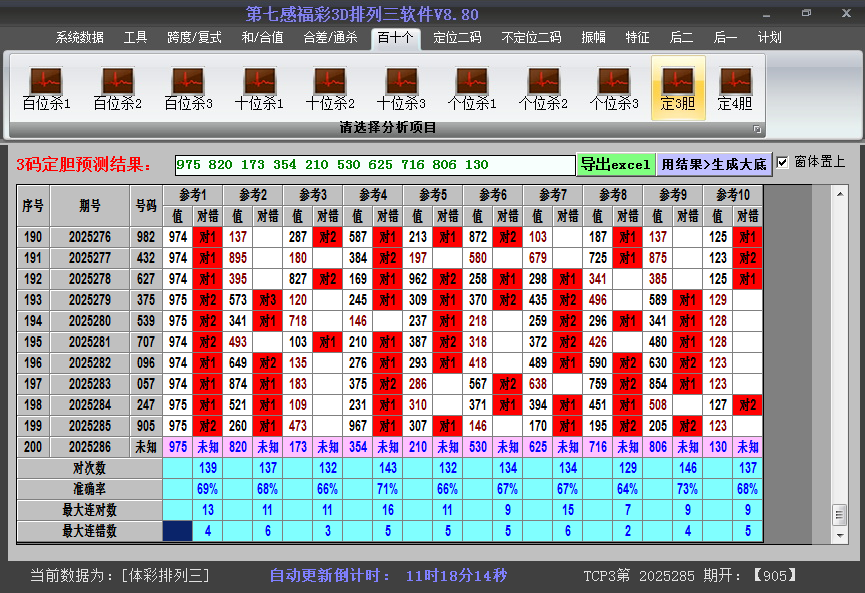
Task: Open the 定4胆 prediction icon
Action: [x=735, y=88]
